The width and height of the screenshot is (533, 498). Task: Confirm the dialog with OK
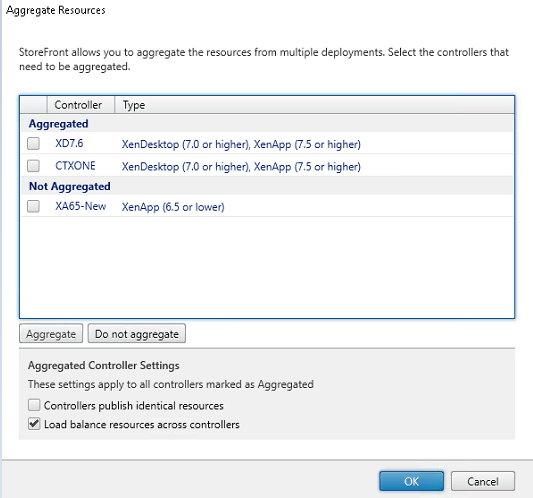point(411,481)
